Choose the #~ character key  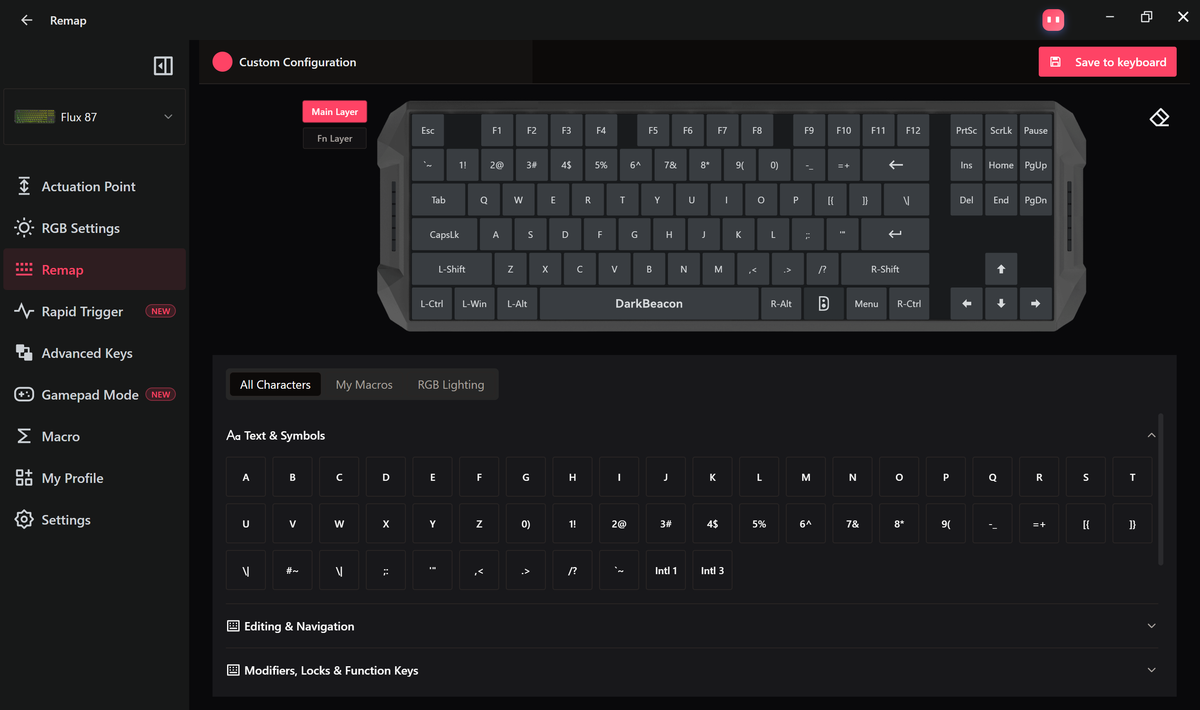point(292,570)
